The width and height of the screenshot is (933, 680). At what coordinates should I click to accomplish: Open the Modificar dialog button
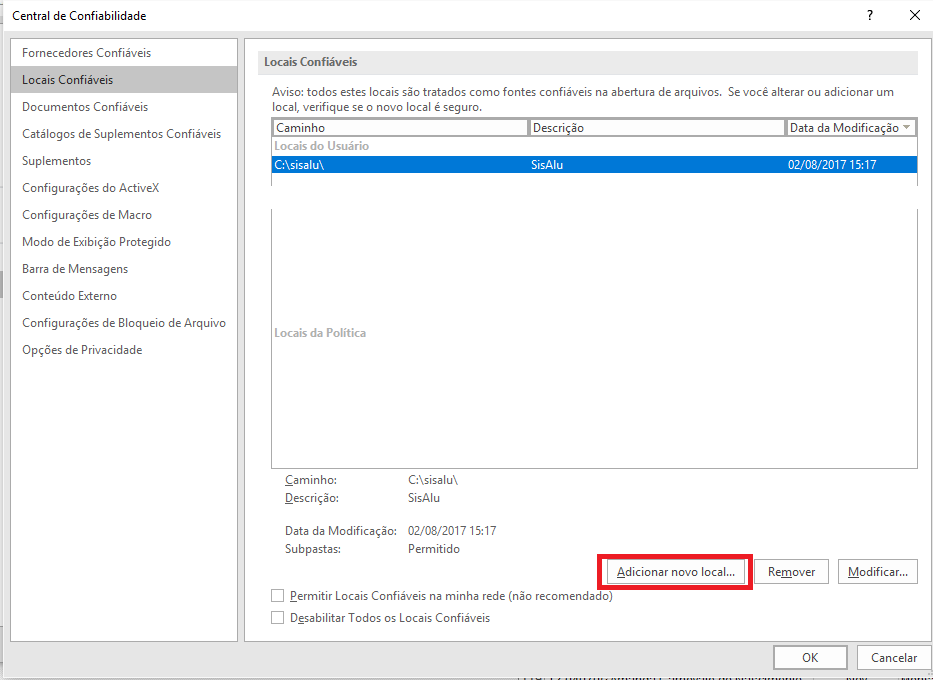878,572
